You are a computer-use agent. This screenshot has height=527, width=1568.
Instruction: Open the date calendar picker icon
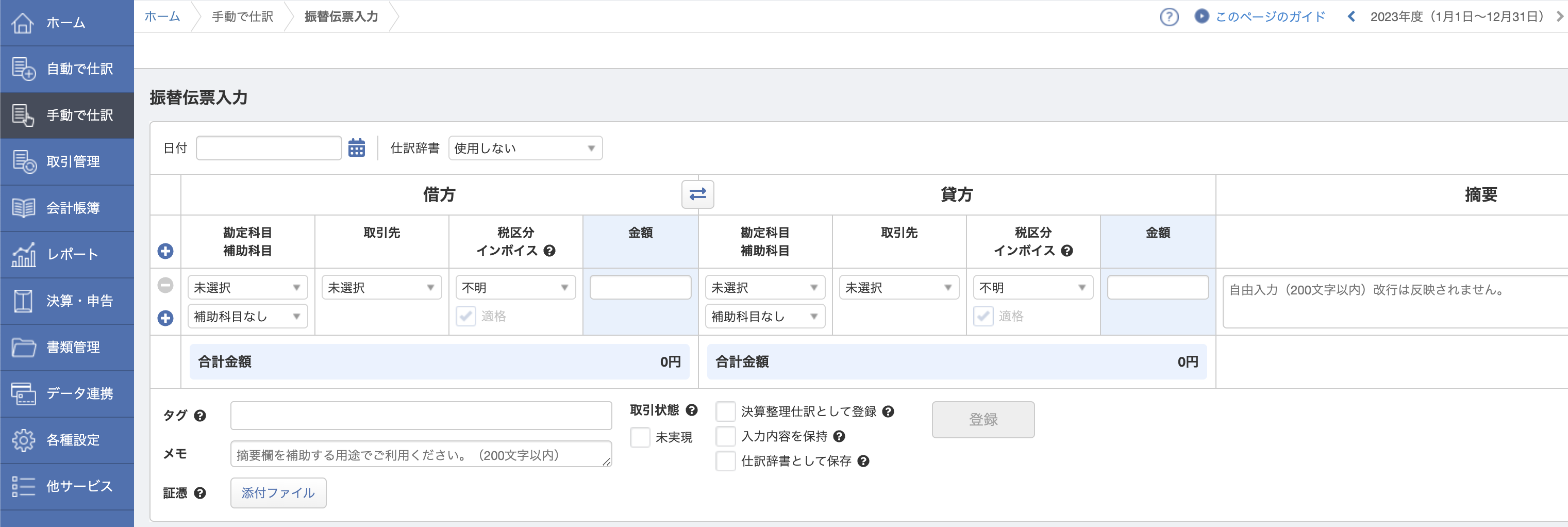click(x=357, y=147)
